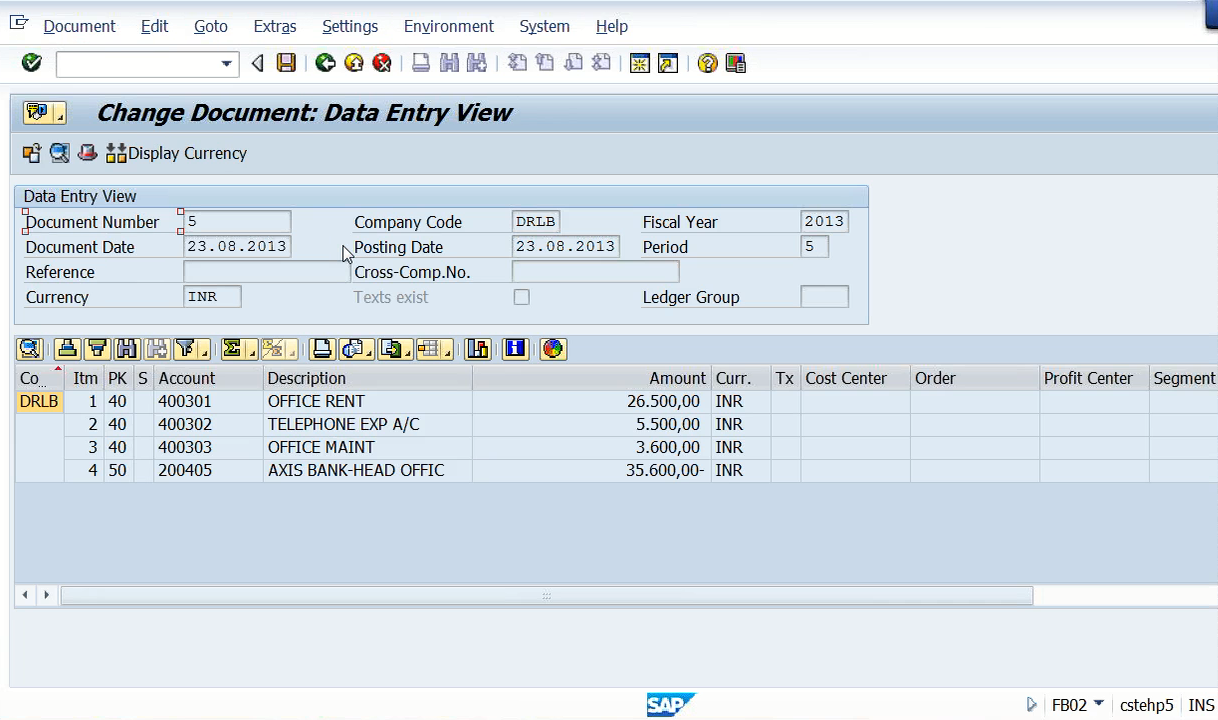Click the status bar expand triangle left of FB02
1218x720 pixels.
1032,705
